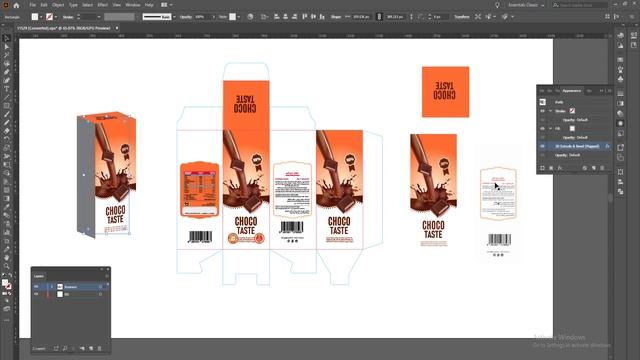The image size is (640, 360).
Task: Open the Effect menu
Action: [x=102, y=5]
